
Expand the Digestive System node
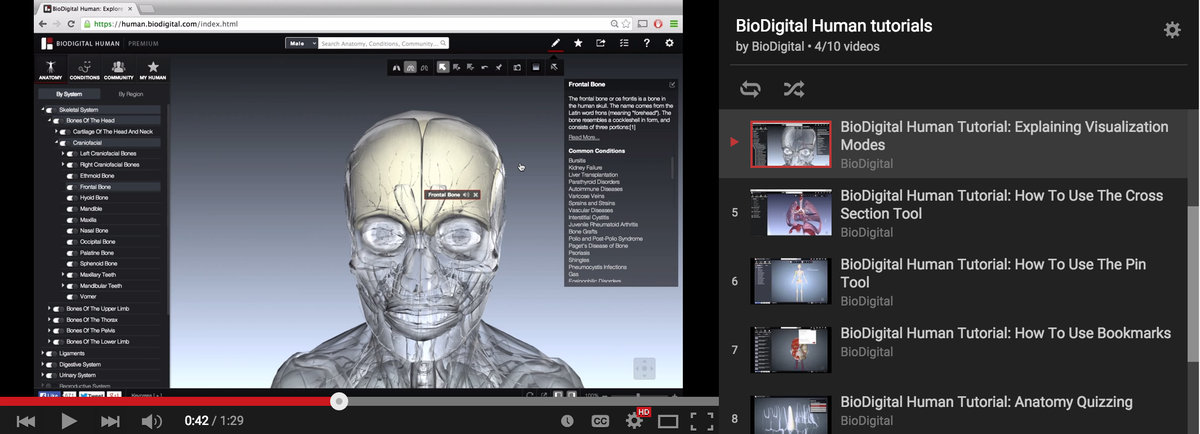pos(42,364)
